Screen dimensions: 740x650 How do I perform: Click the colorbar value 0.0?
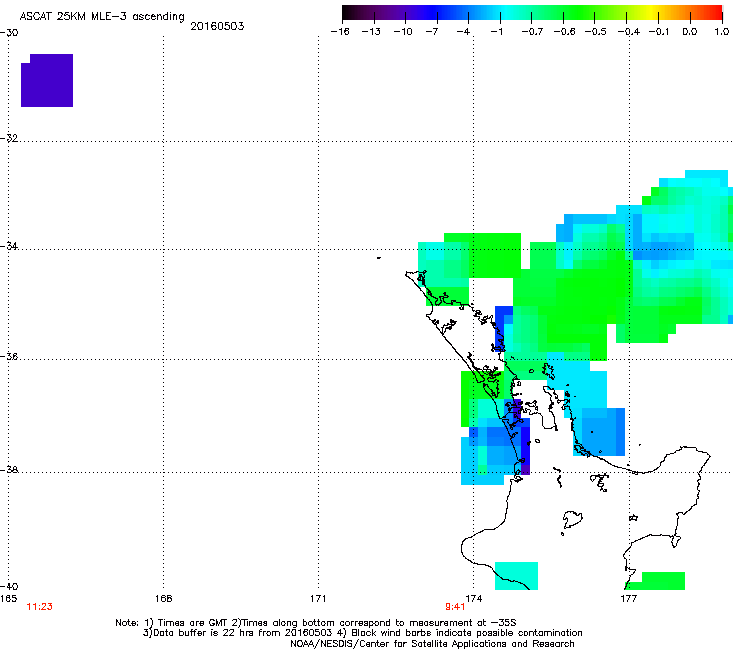(690, 32)
